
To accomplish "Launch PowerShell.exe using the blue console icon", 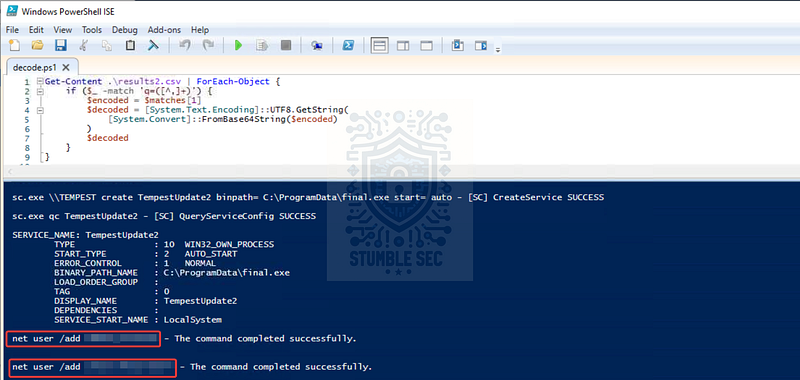I will pyautogui.click(x=348, y=46).
